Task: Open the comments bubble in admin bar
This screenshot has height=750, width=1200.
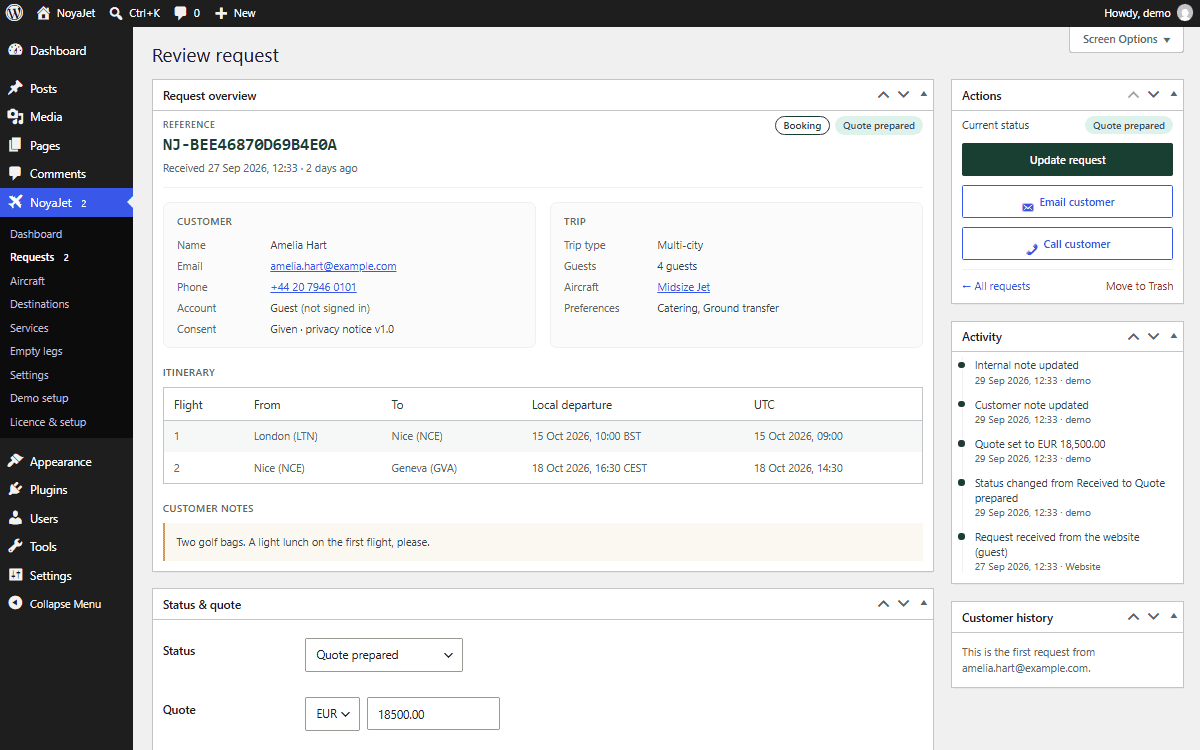Action: pyautogui.click(x=180, y=13)
